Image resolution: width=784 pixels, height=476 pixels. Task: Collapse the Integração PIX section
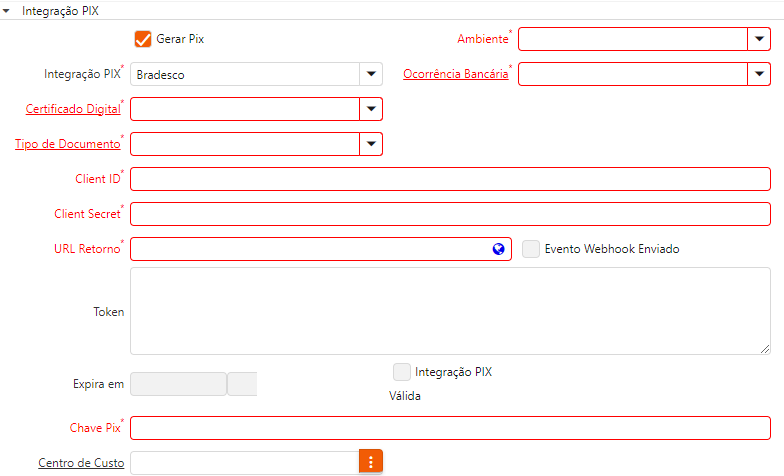[x=7, y=9]
